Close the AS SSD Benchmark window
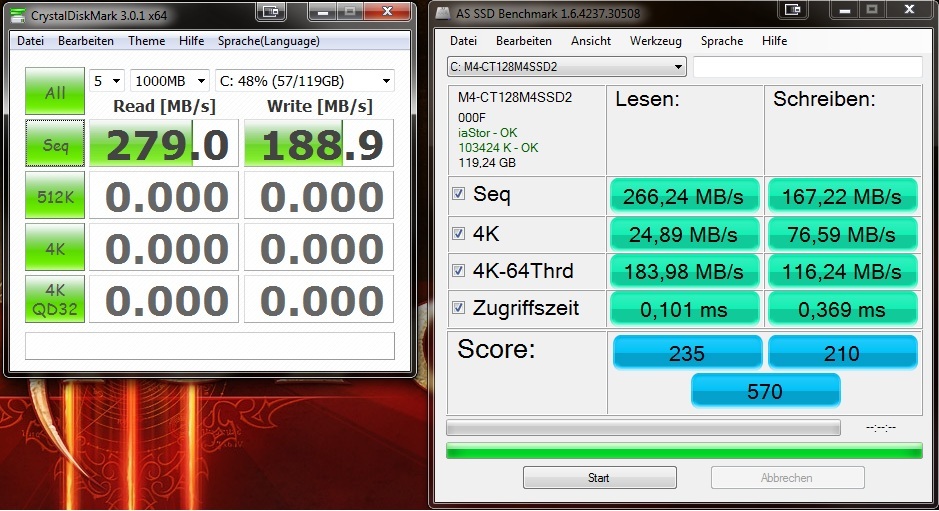The width and height of the screenshot is (939, 511). (x=909, y=9)
